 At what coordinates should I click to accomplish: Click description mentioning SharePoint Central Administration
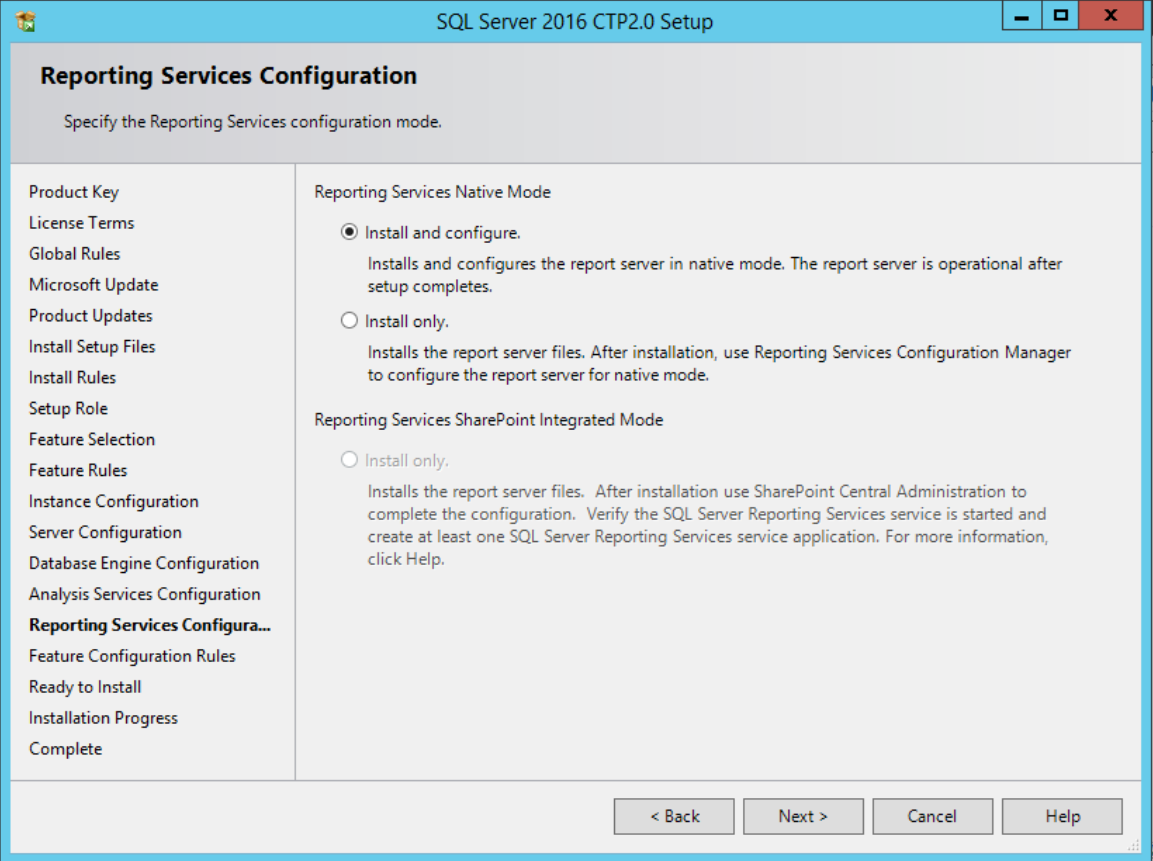tap(707, 525)
